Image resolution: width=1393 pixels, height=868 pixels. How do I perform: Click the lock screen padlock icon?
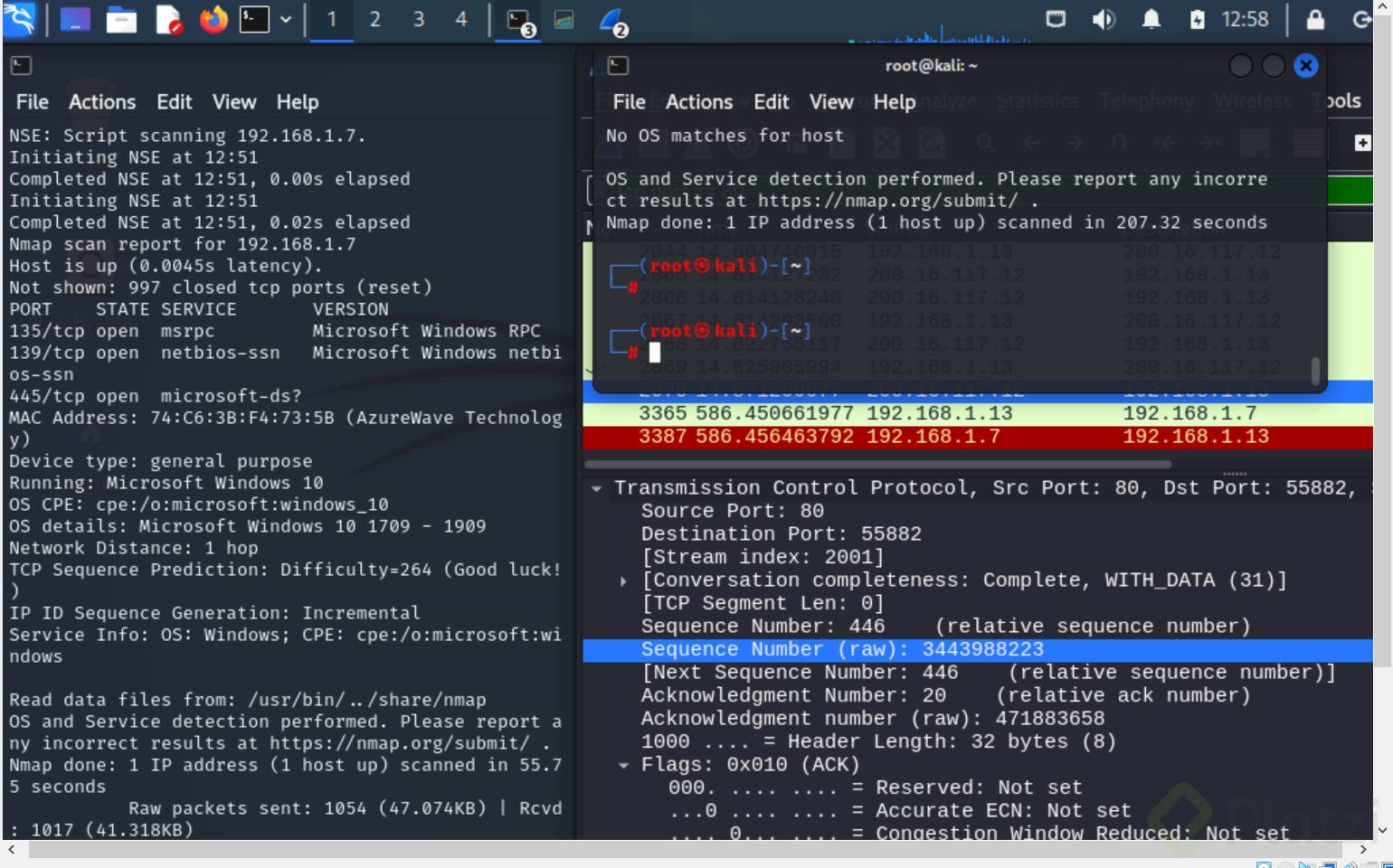coord(1315,19)
